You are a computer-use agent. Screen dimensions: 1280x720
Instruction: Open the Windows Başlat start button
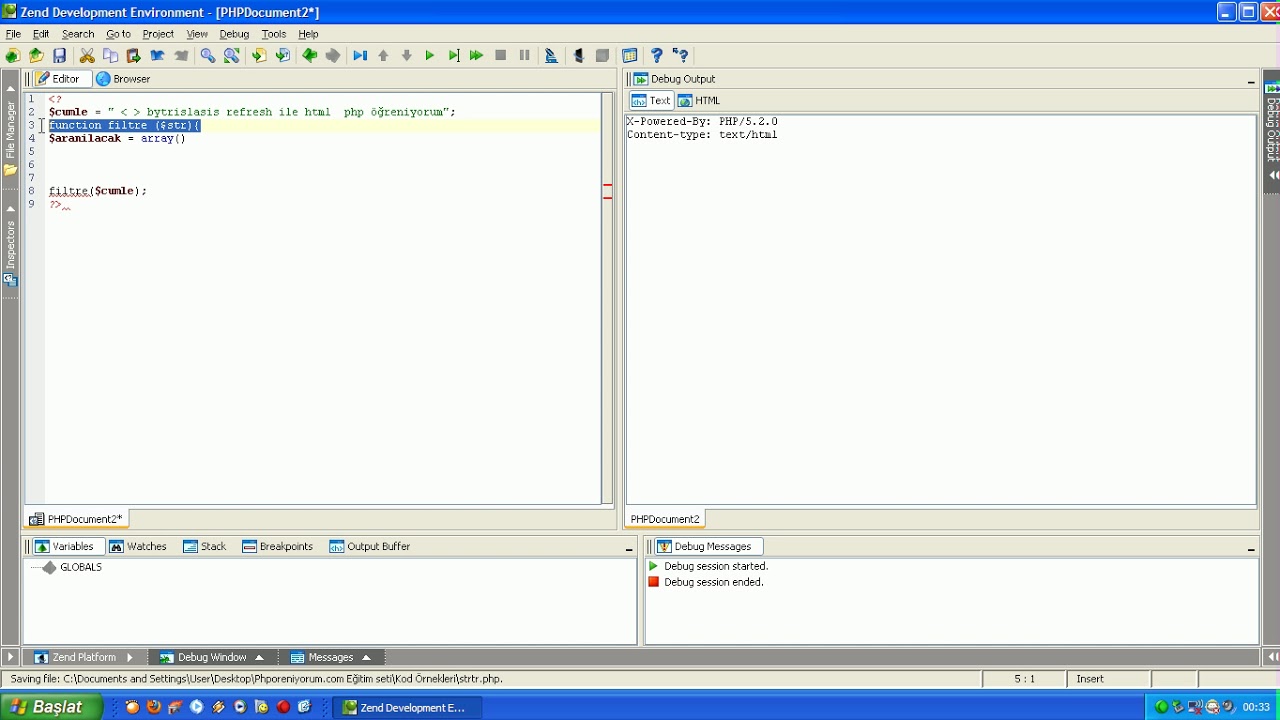(x=52, y=707)
